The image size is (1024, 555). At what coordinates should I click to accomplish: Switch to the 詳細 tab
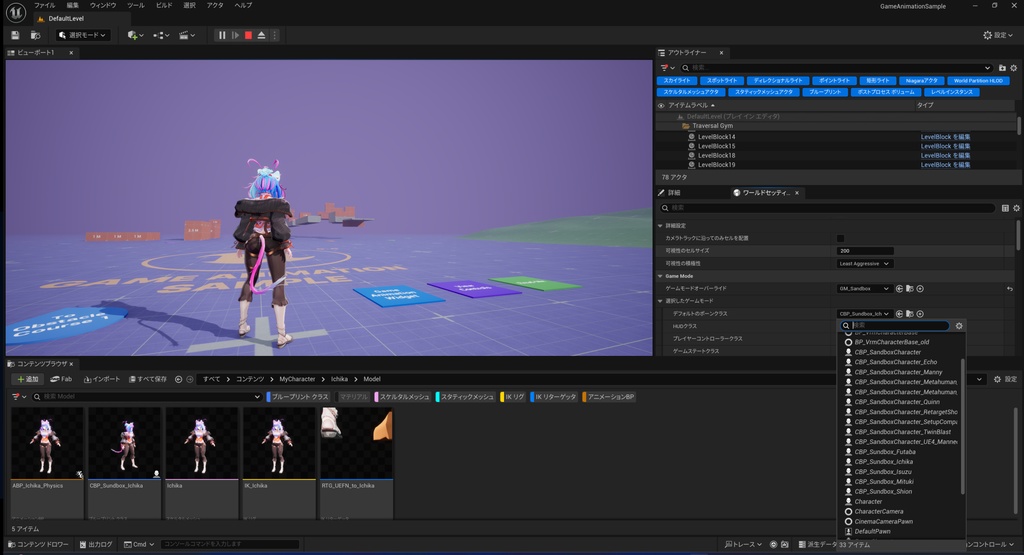(x=669, y=193)
